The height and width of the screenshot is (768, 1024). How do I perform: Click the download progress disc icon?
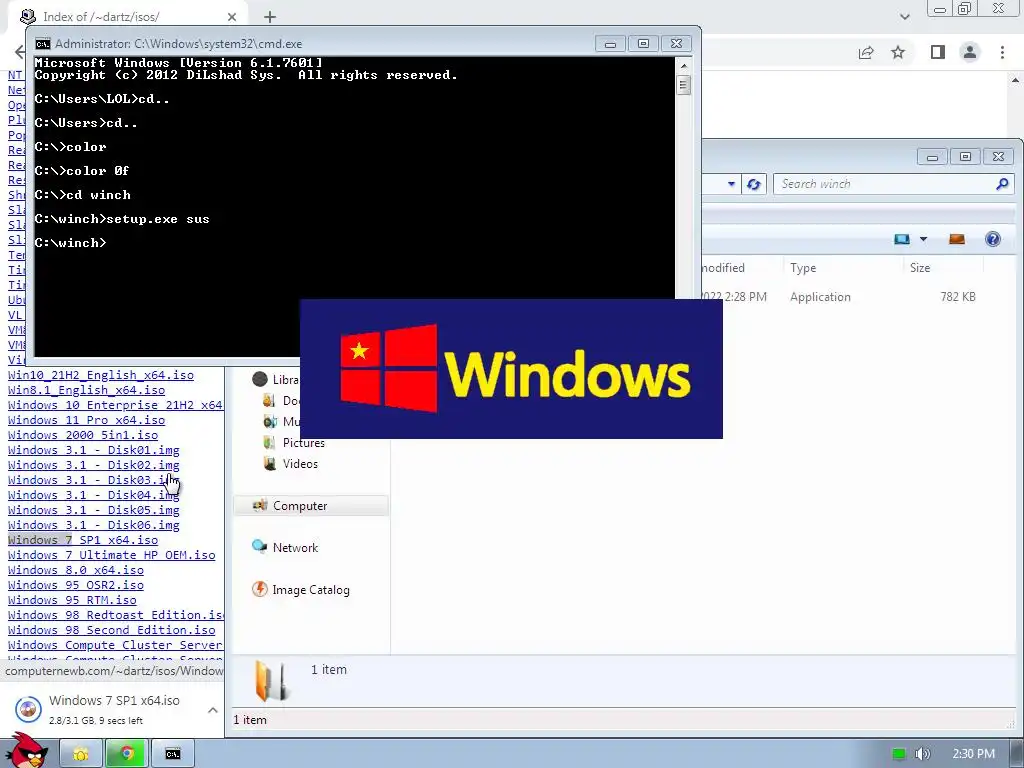coord(28,709)
